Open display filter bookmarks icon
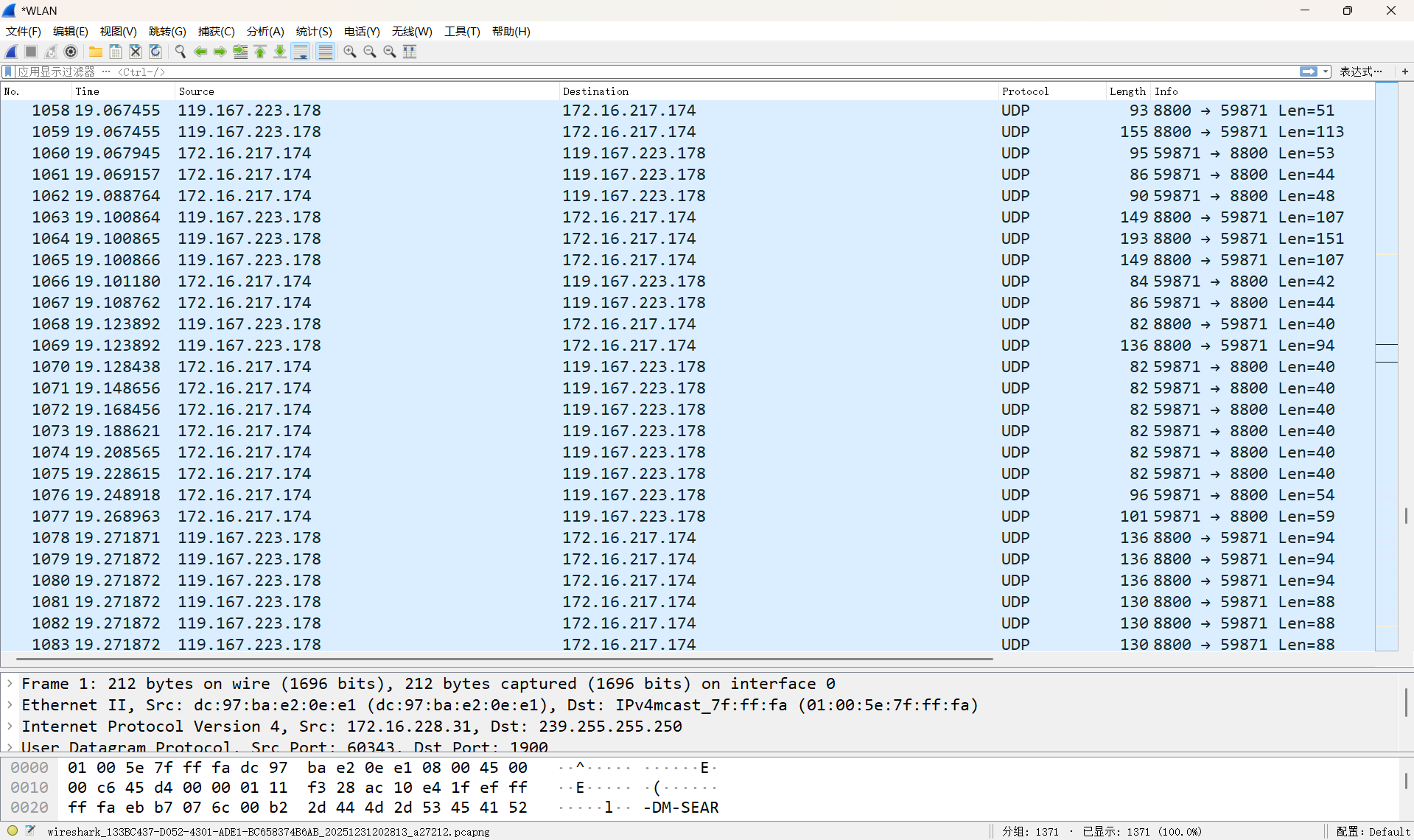1414x840 pixels. [x=8, y=71]
